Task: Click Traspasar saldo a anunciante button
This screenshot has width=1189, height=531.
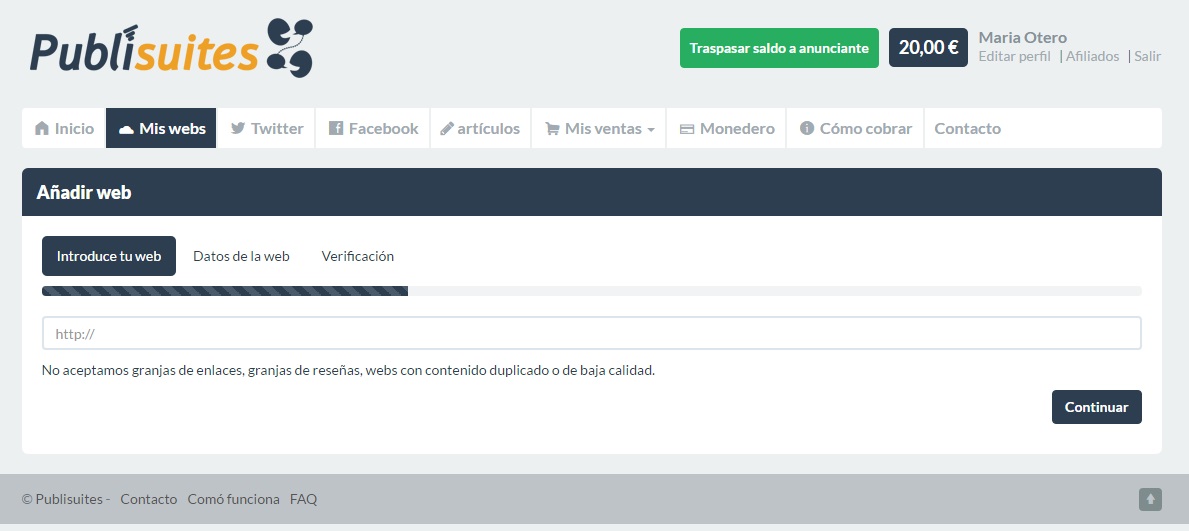Action: click(x=779, y=48)
